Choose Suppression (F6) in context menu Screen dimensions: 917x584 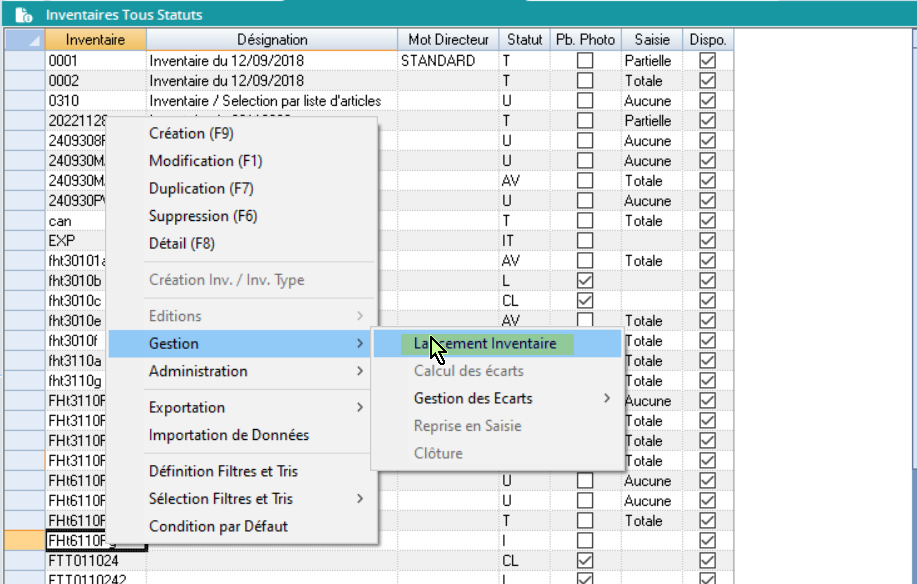pyautogui.click(x=203, y=216)
